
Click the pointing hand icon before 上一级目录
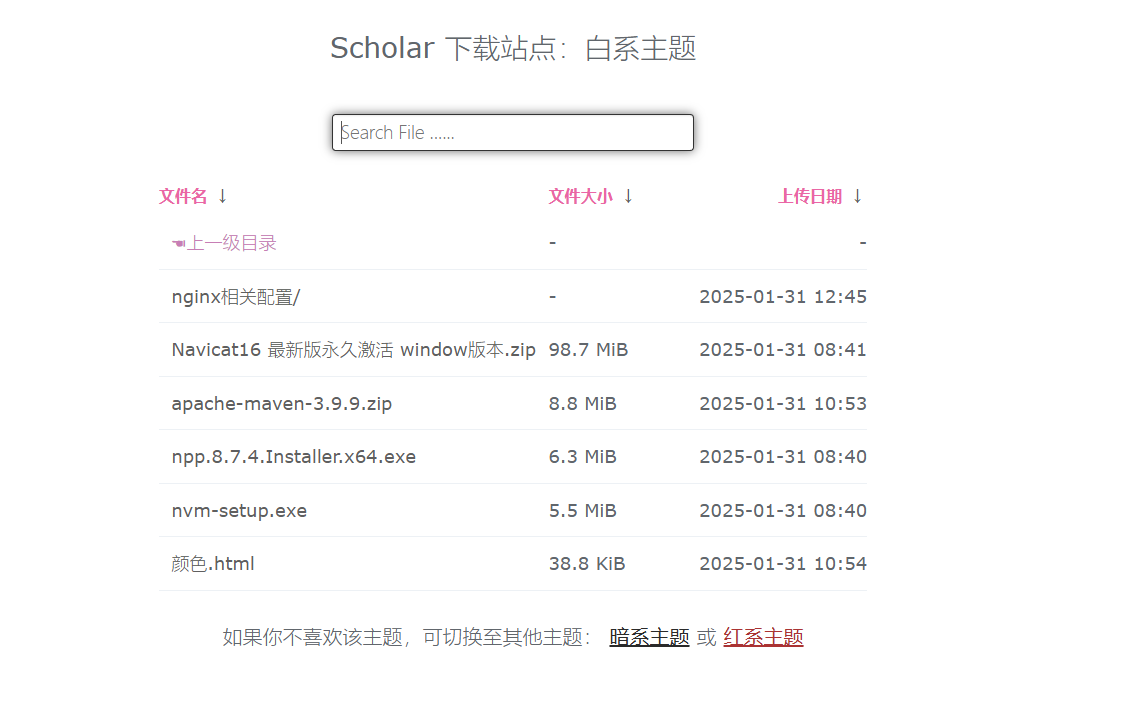pos(178,244)
